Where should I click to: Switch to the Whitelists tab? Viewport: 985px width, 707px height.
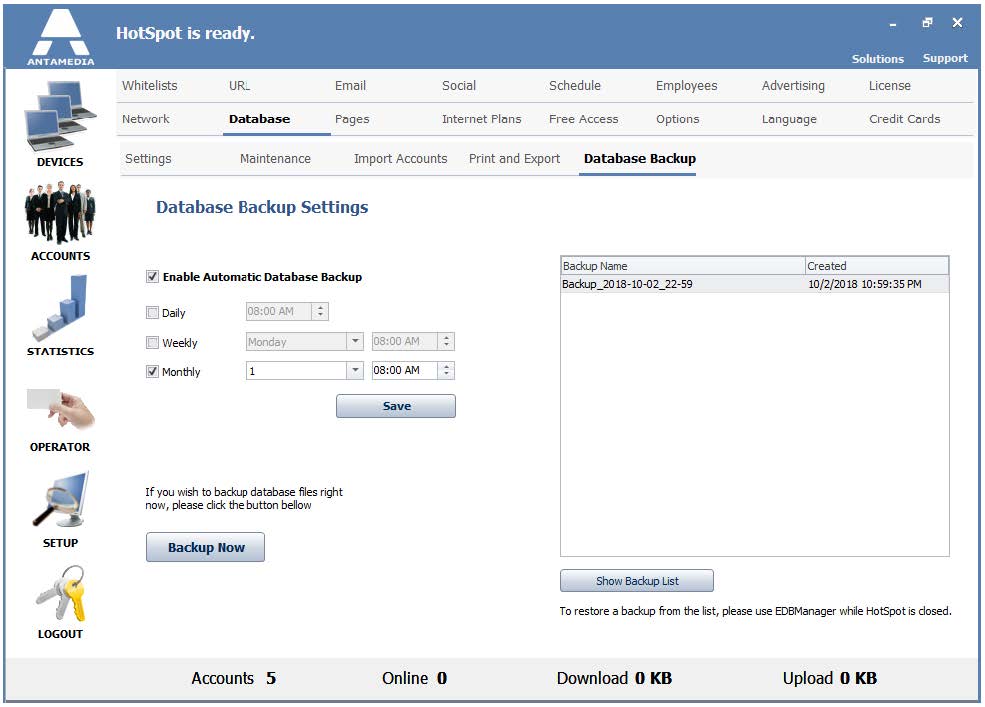150,85
